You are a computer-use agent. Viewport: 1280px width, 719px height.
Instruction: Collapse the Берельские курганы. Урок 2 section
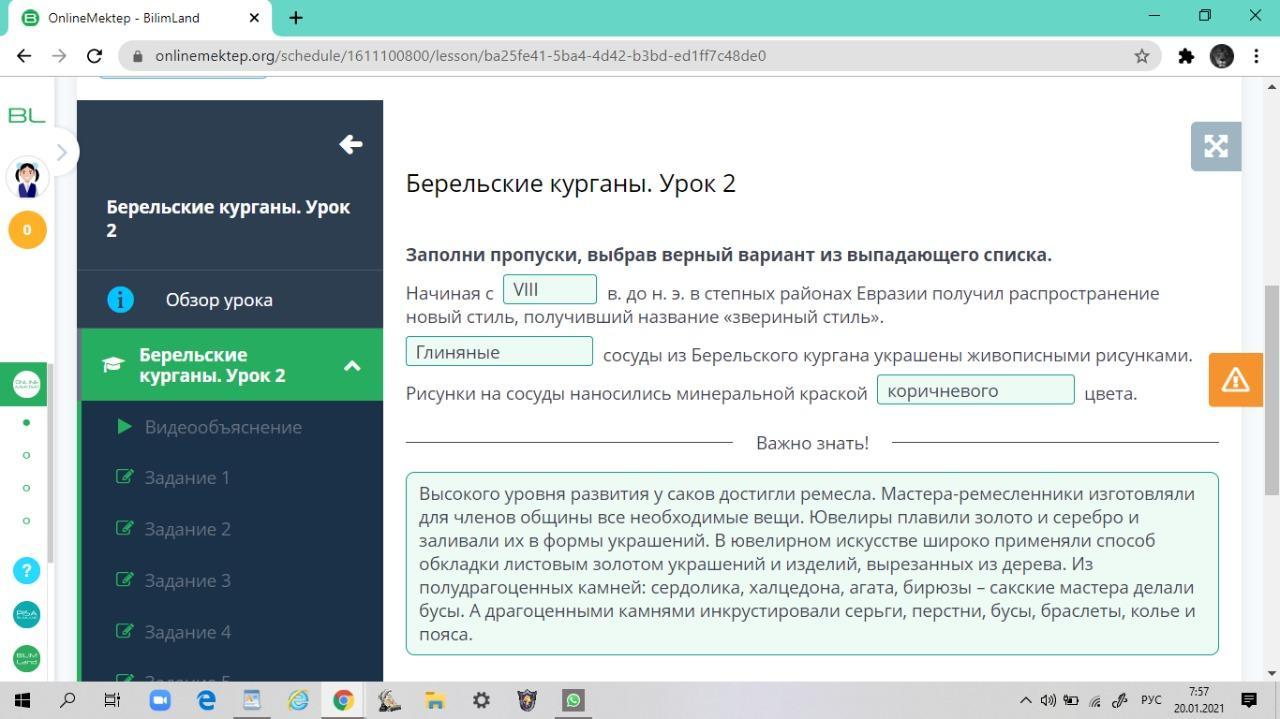click(x=352, y=366)
